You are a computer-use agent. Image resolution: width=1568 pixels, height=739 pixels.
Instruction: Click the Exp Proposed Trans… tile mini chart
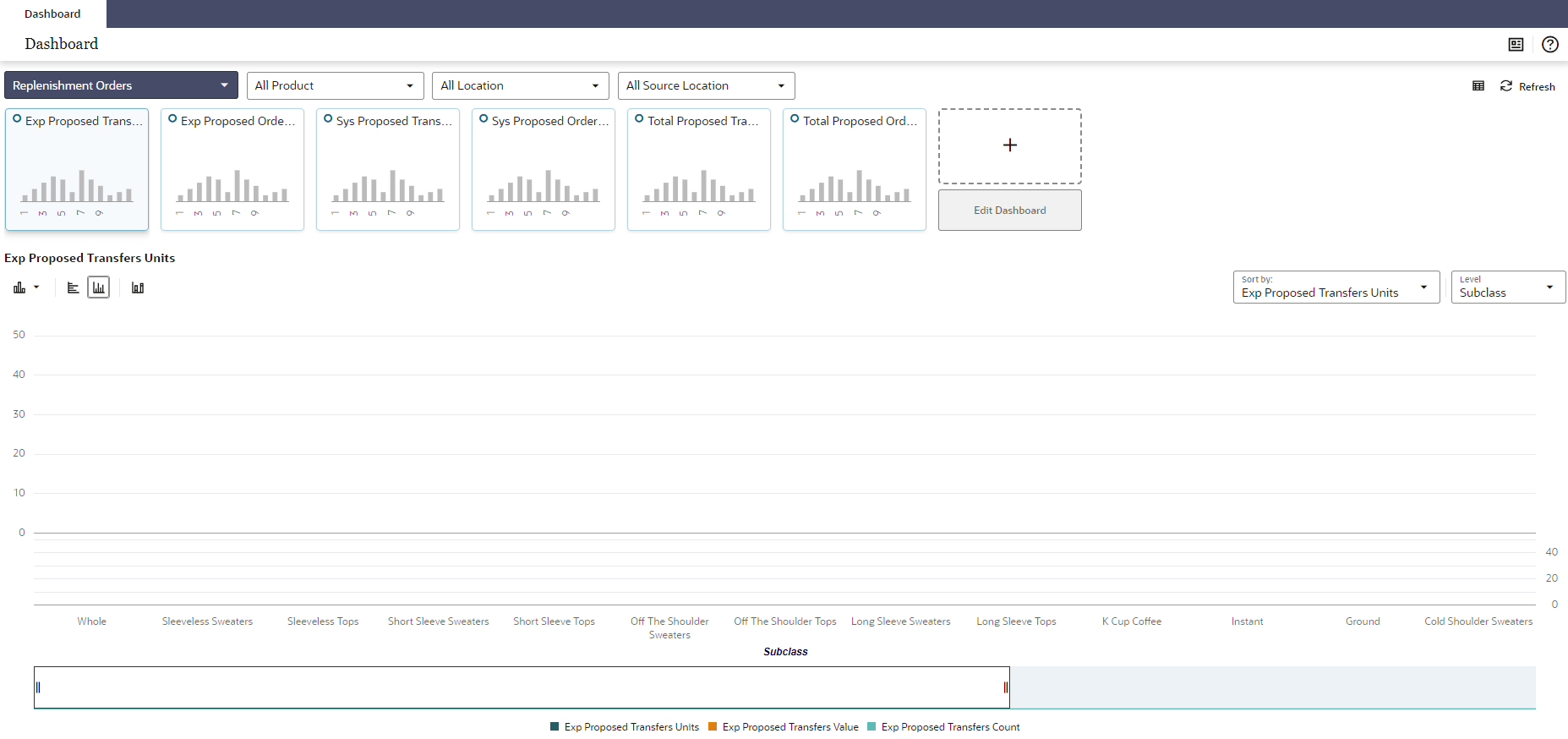[77, 191]
